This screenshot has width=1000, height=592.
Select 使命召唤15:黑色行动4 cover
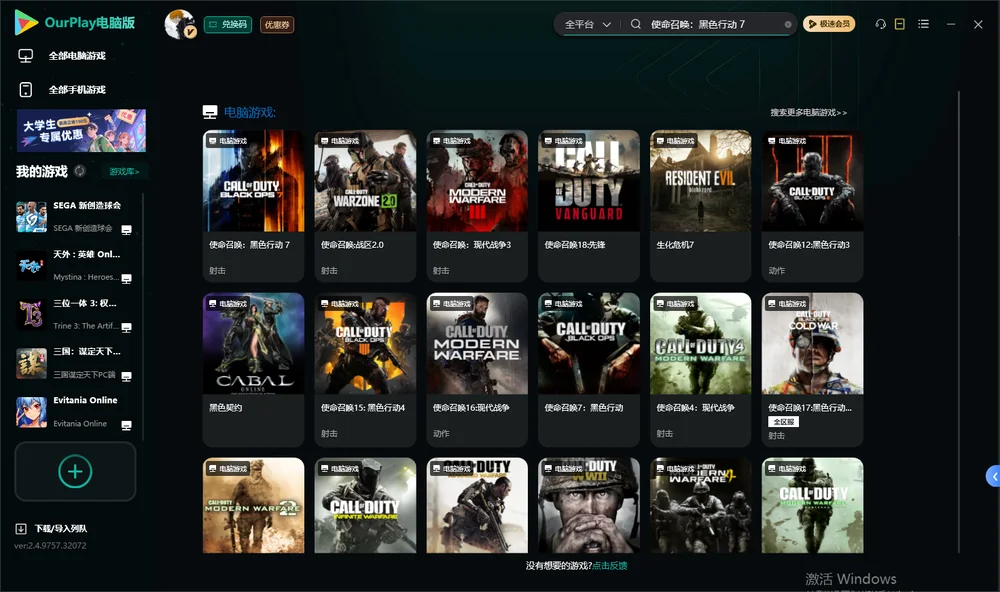pos(365,343)
